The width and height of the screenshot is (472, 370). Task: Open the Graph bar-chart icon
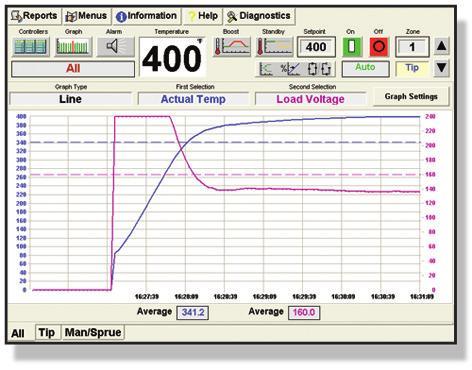click(x=73, y=46)
